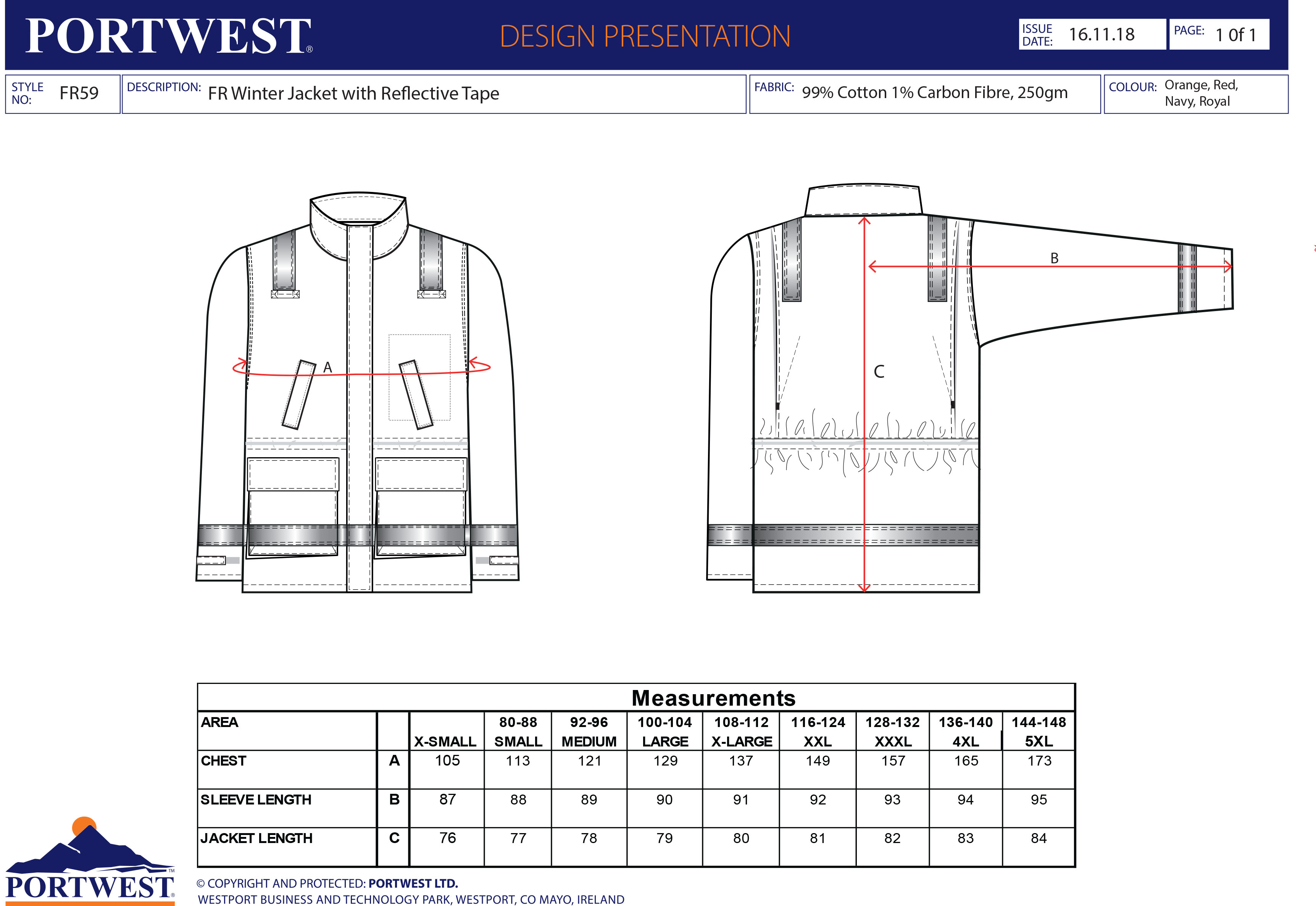This screenshot has height=906, width=1316.
Task: Click the copyright PORTWEST LTD. line
Action: pos(327,884)
